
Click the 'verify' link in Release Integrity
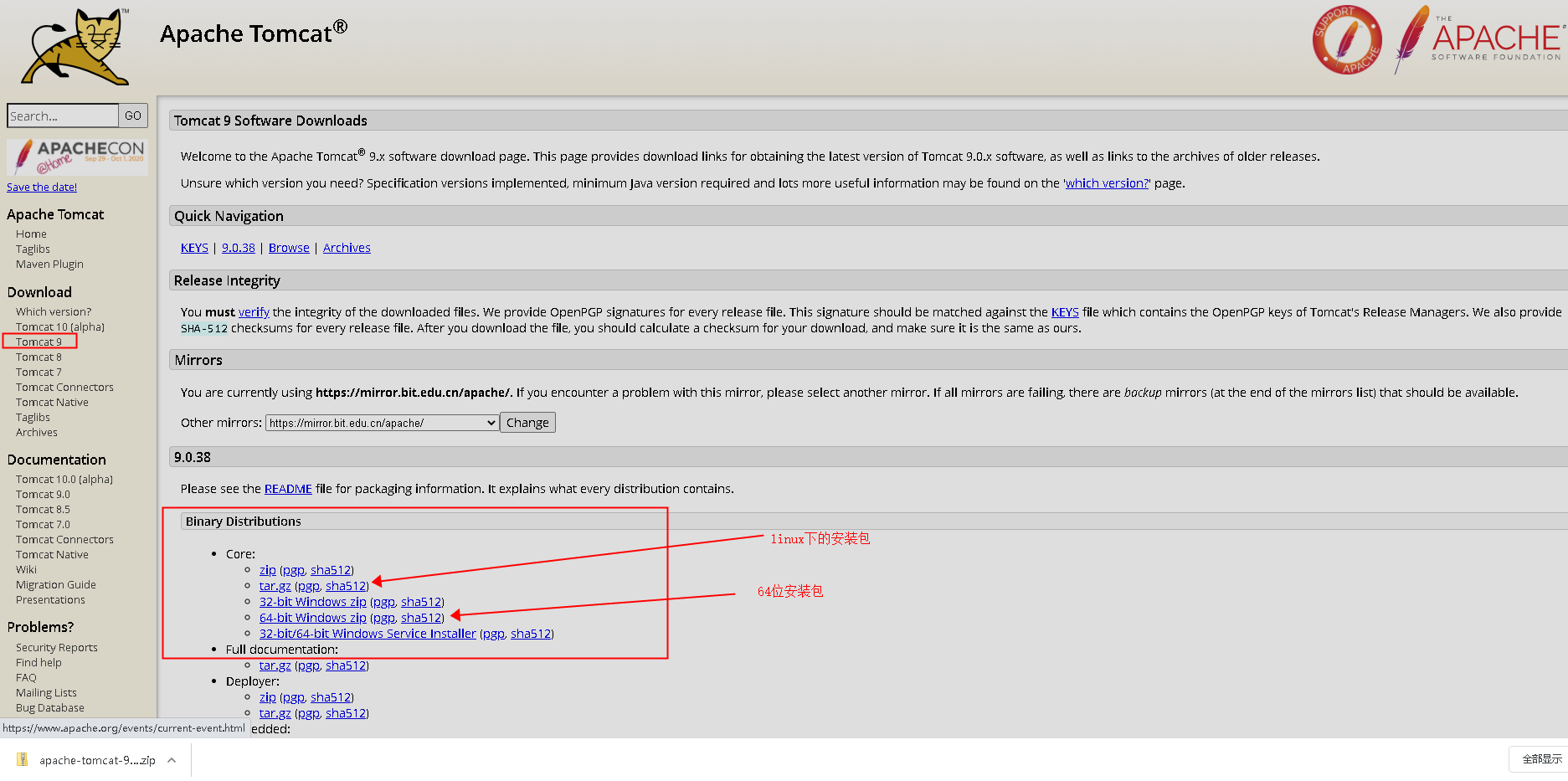254,312
